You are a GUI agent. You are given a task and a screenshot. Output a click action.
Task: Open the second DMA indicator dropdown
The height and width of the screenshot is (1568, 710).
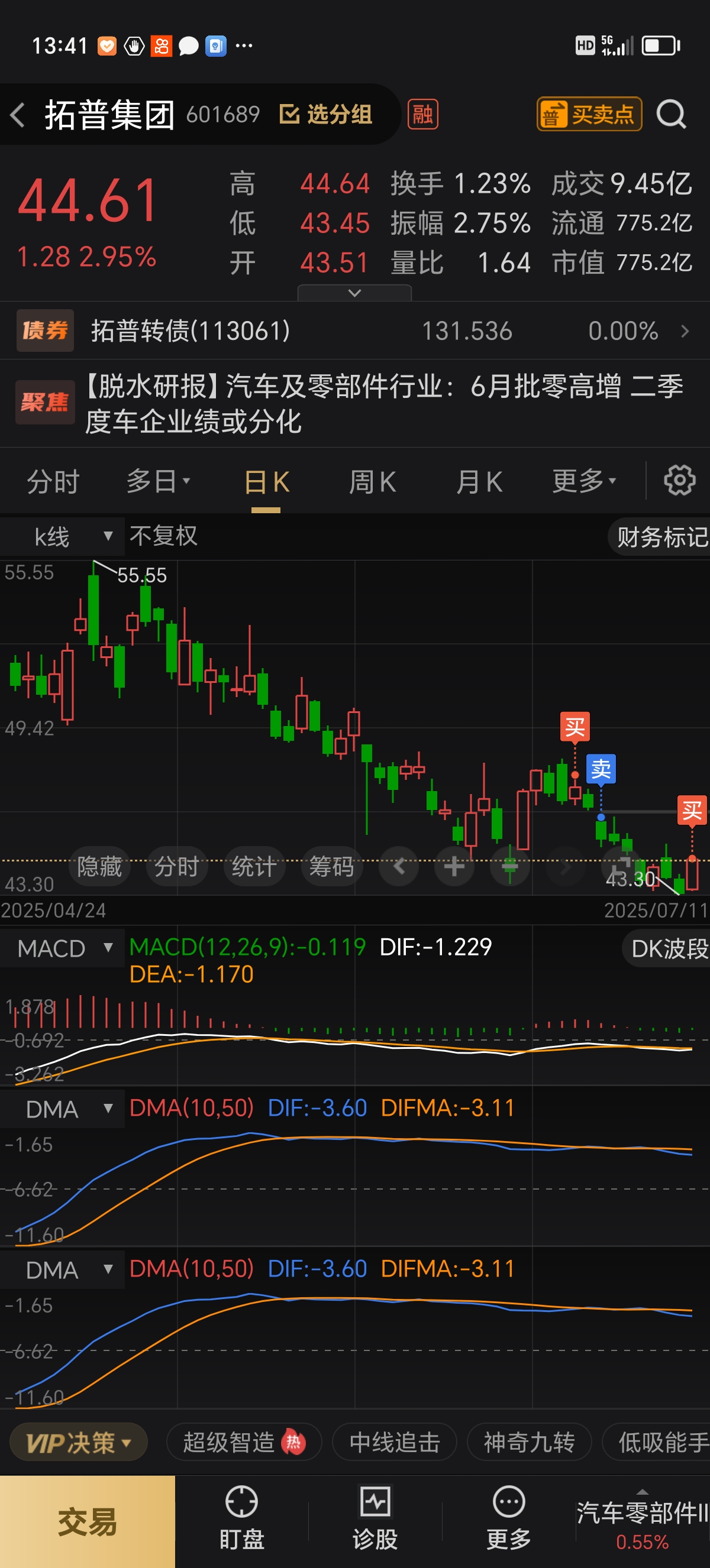point(62,1269)
